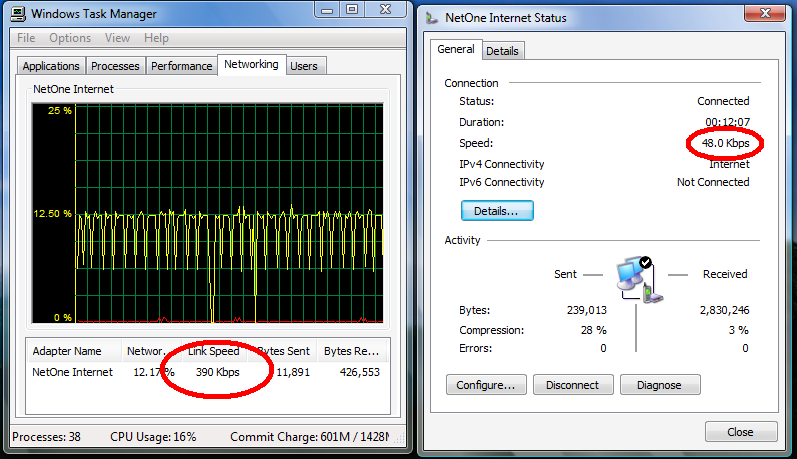Viewport: 797px width, 459px height.
Task: Open the View menu in Task Manager
Action: [117, 38]
